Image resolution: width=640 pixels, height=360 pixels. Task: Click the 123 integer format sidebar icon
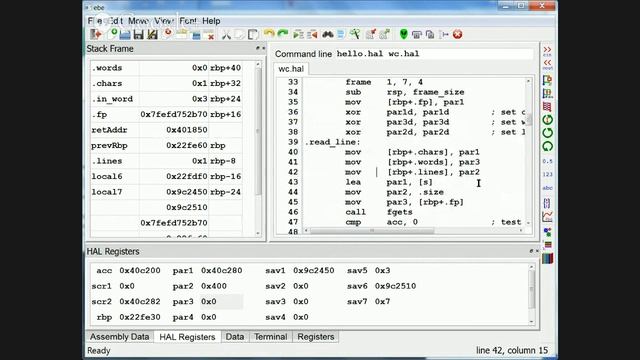(547, 174)
